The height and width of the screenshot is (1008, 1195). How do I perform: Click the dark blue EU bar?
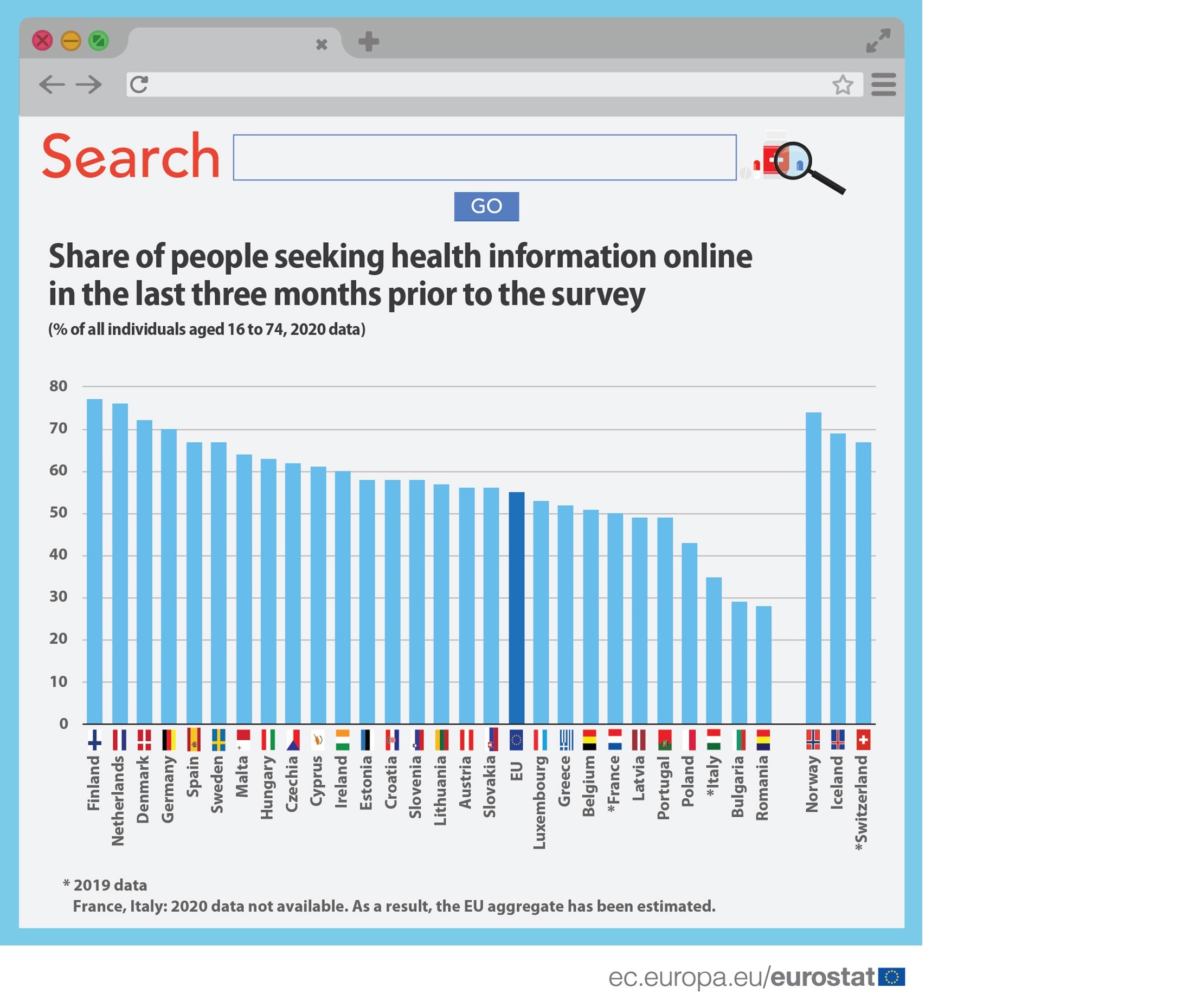[516, 607]
